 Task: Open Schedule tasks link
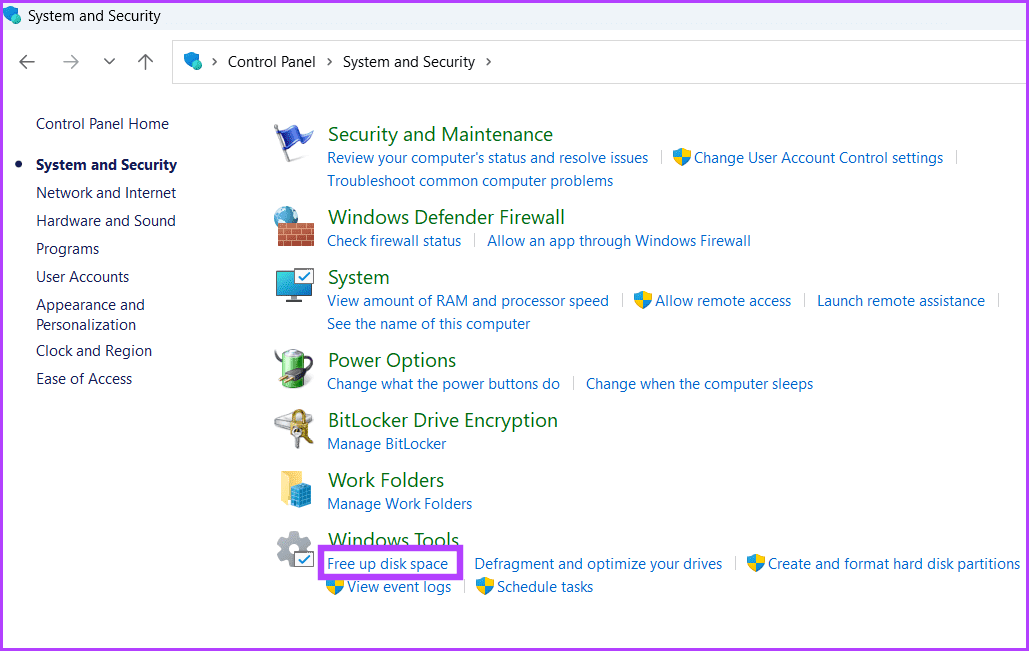[x=545, y=587]
